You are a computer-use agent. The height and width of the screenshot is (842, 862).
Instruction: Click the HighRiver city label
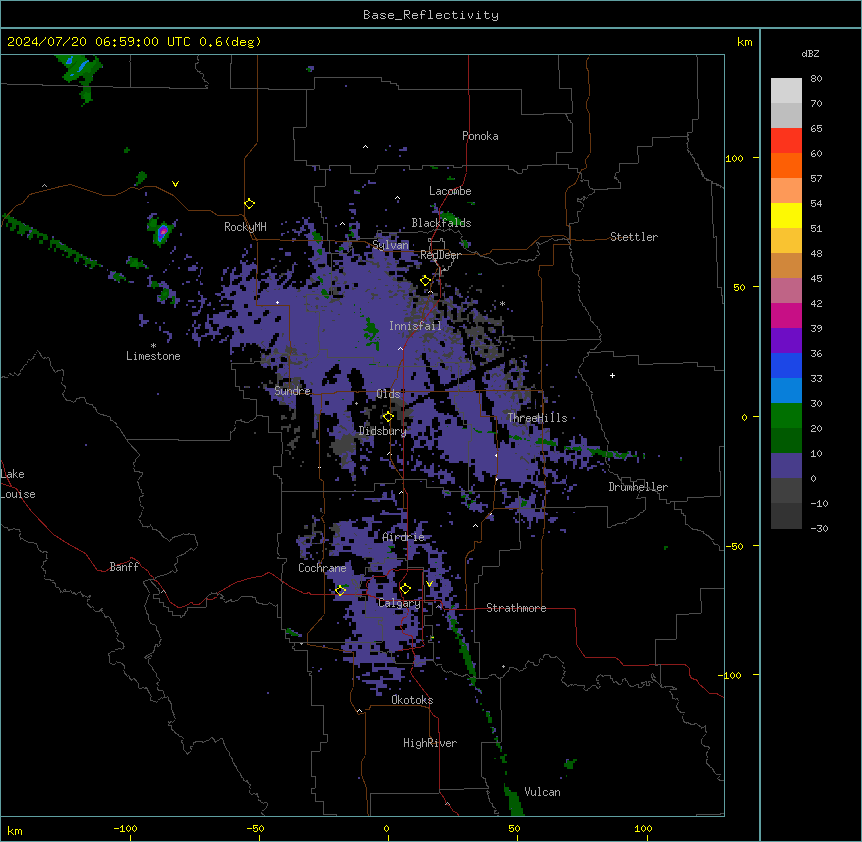(x=430, y=743)
